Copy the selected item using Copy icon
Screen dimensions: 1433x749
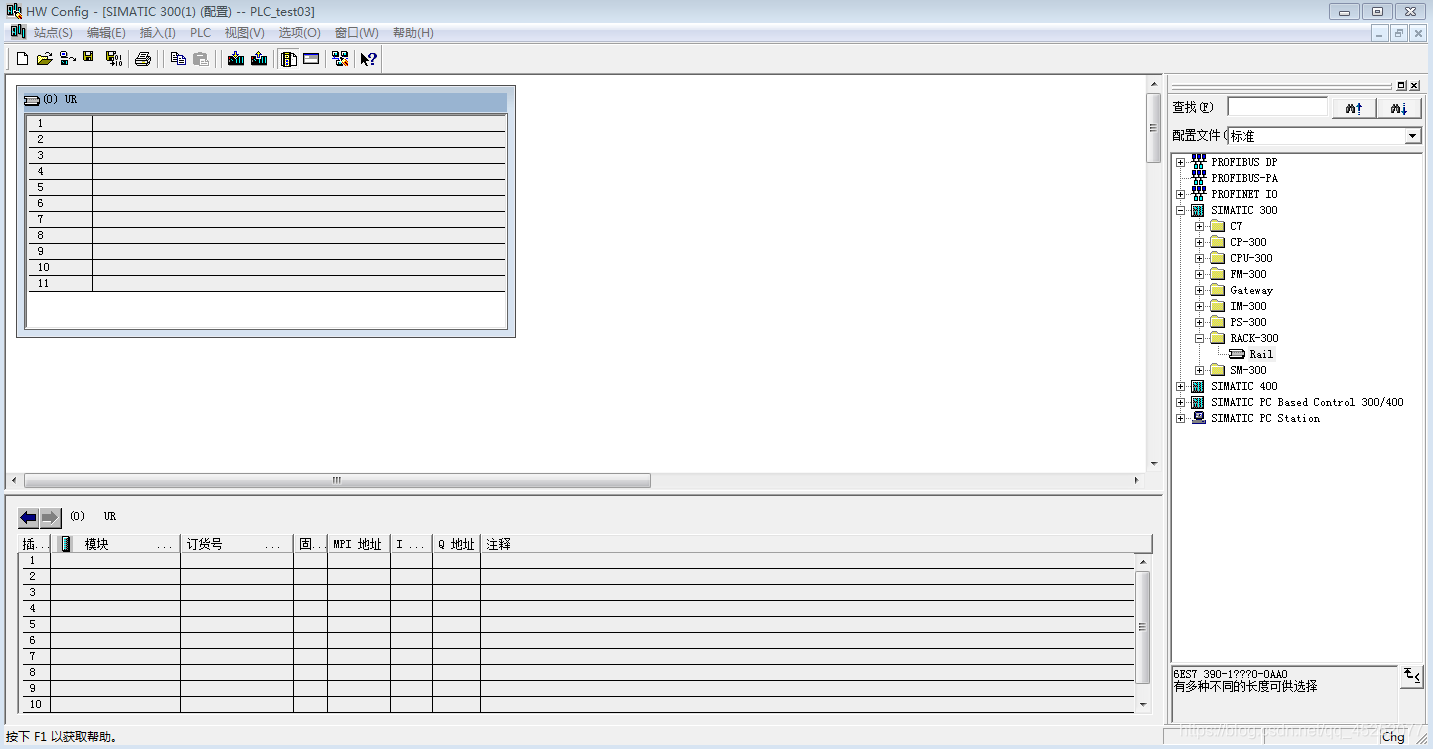[178, 59]
